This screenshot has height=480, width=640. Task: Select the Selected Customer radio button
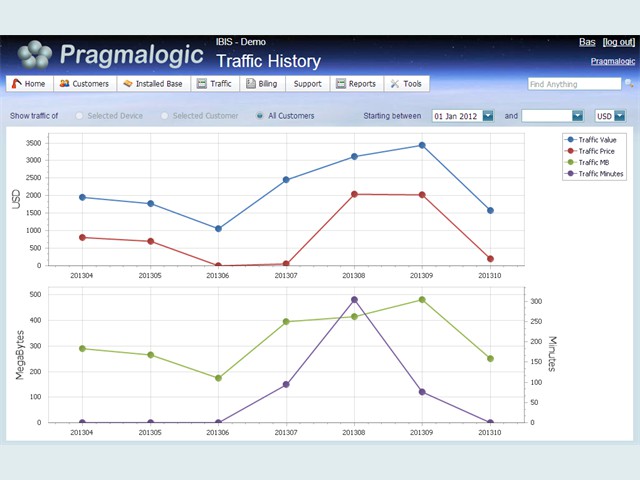[x=164, y=116]
